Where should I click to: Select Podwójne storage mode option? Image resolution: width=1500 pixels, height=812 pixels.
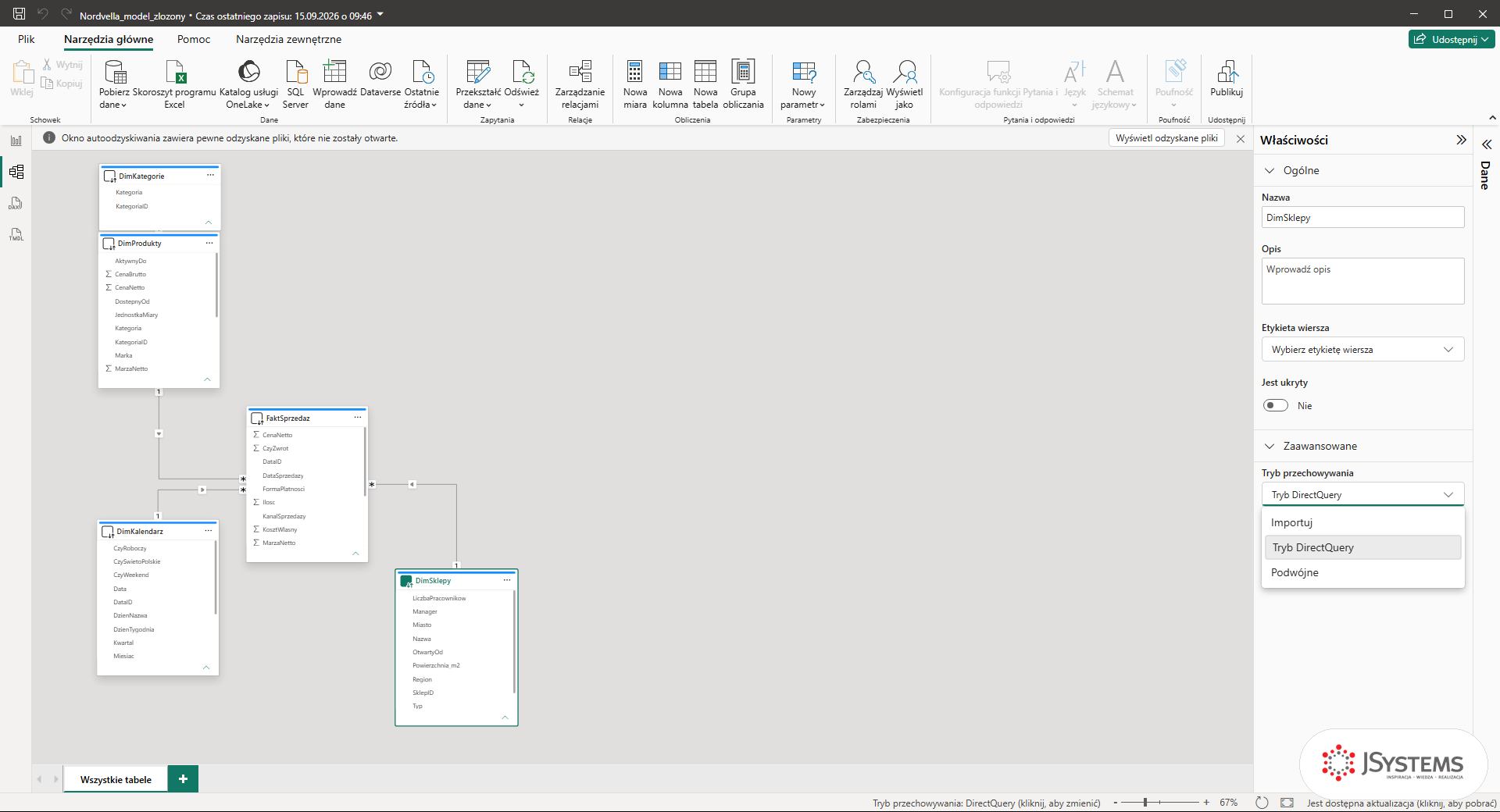(x=1362, y=572)
